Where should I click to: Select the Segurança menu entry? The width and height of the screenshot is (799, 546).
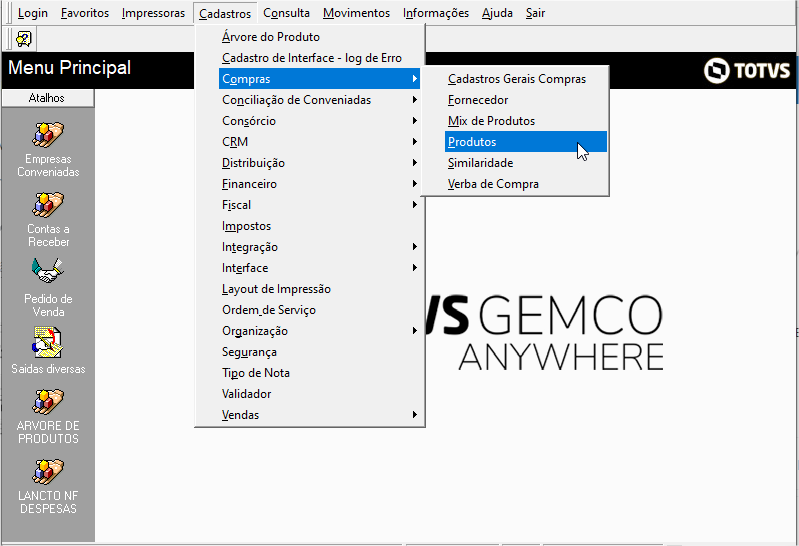coord(319,352)
